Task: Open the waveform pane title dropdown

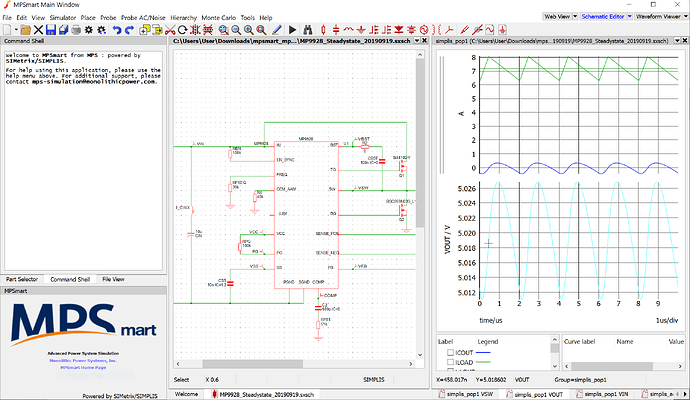Action: click(677, 40)
